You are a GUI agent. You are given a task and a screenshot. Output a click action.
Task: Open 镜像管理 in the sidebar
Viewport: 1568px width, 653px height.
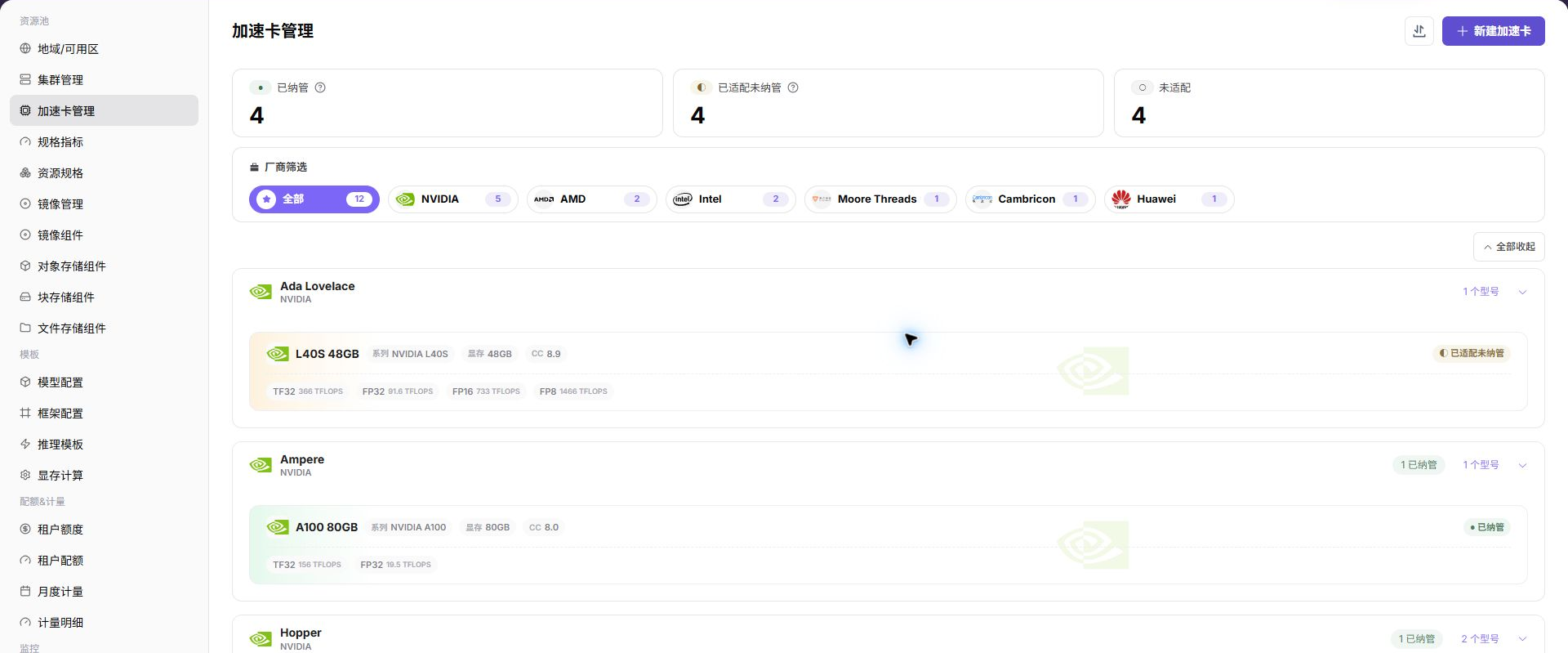tap(104, 204)
